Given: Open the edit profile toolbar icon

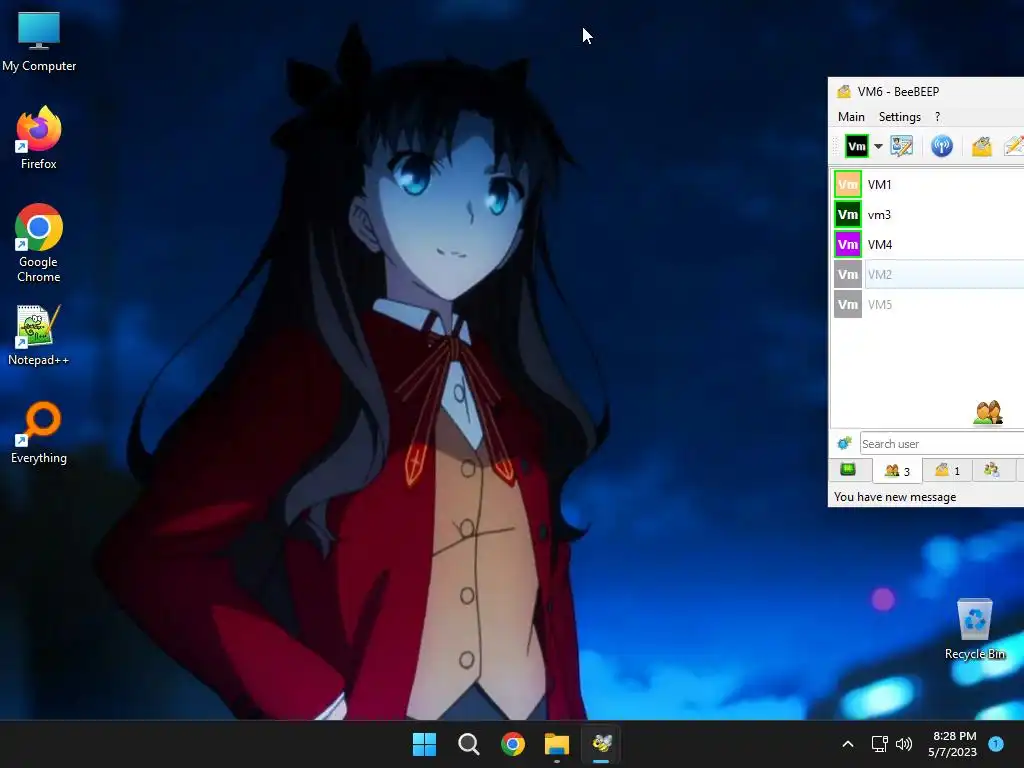Looking at the screenshot, I should click(x=902, y=146).
